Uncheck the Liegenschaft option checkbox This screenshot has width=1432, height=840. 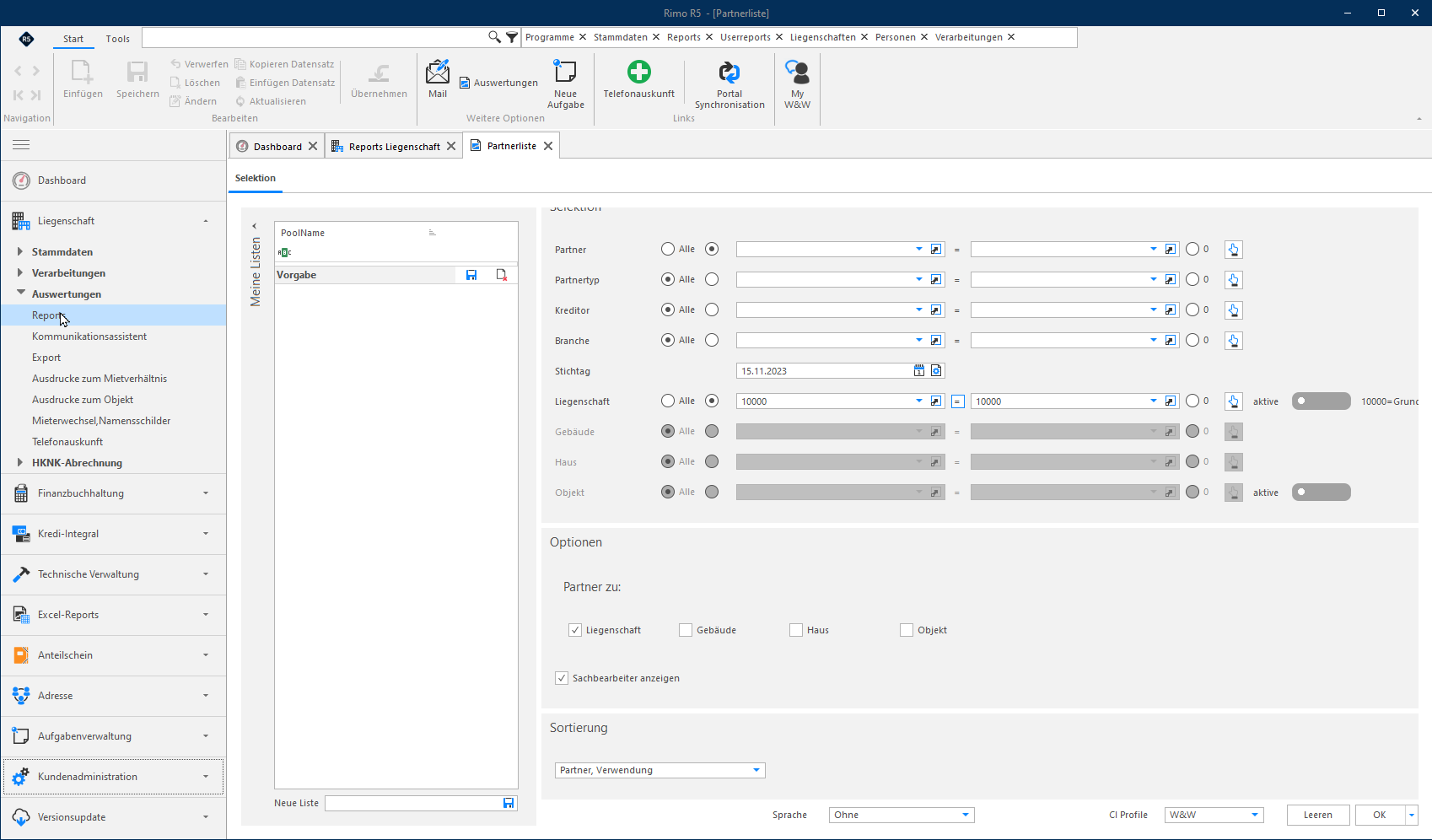(x=575, y=630)
